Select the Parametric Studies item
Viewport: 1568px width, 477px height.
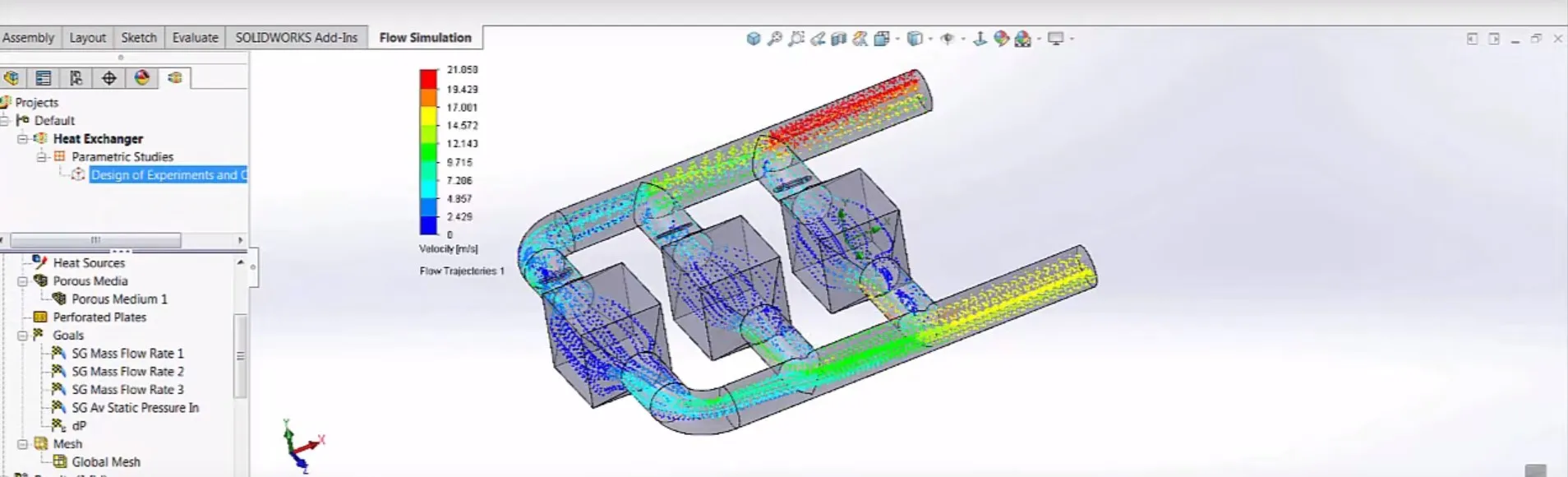point(122,157)
